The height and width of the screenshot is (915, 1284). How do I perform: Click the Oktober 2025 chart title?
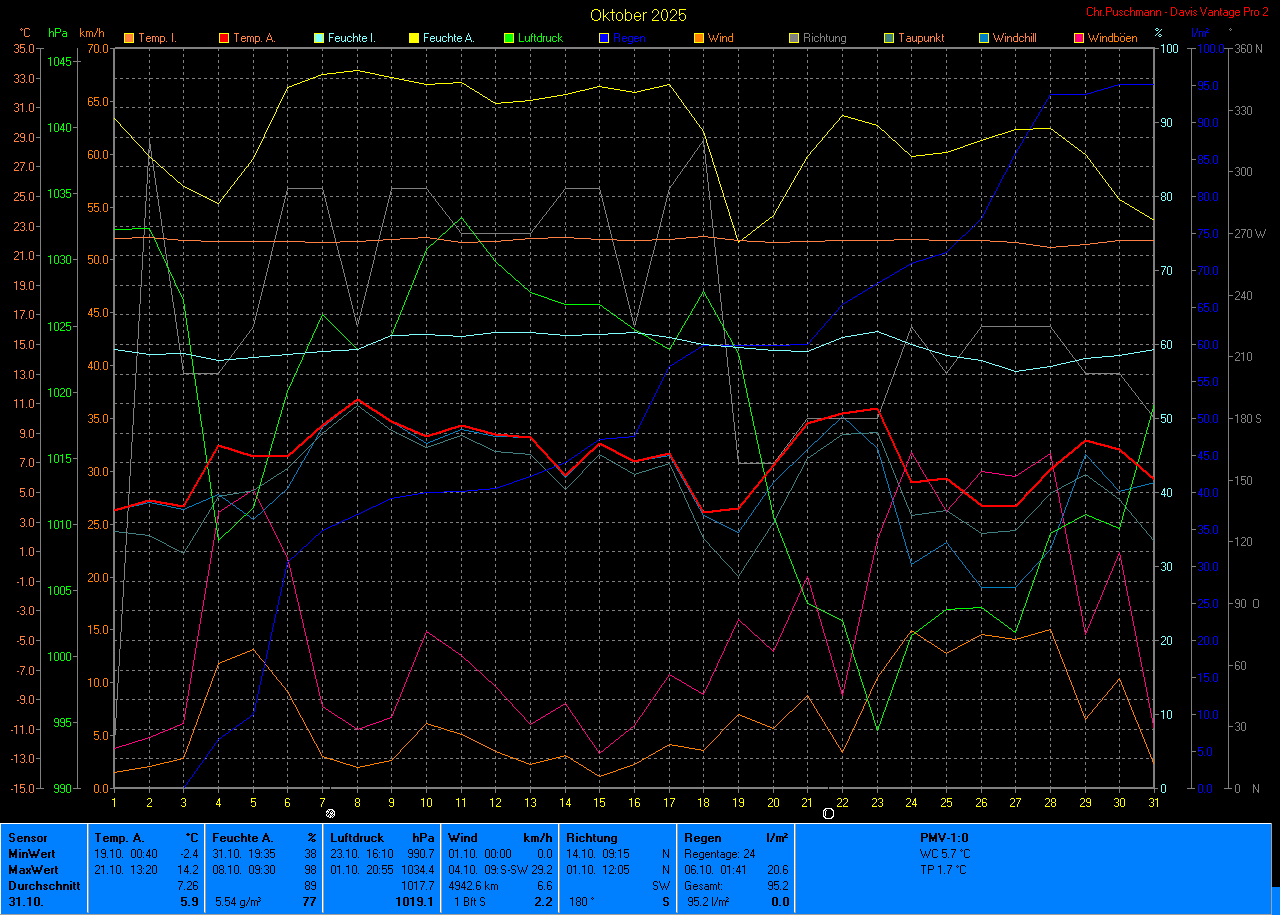[x=638, y=15]
